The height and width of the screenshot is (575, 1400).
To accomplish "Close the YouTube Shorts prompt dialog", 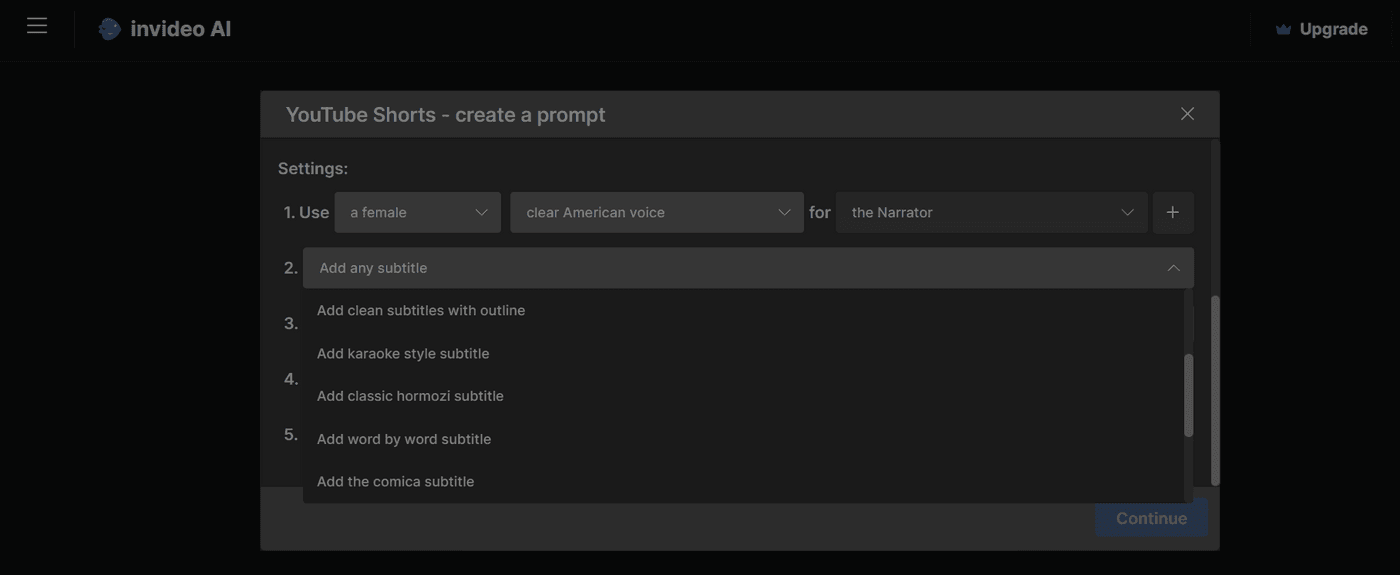I will click(x=1187, y=114).
